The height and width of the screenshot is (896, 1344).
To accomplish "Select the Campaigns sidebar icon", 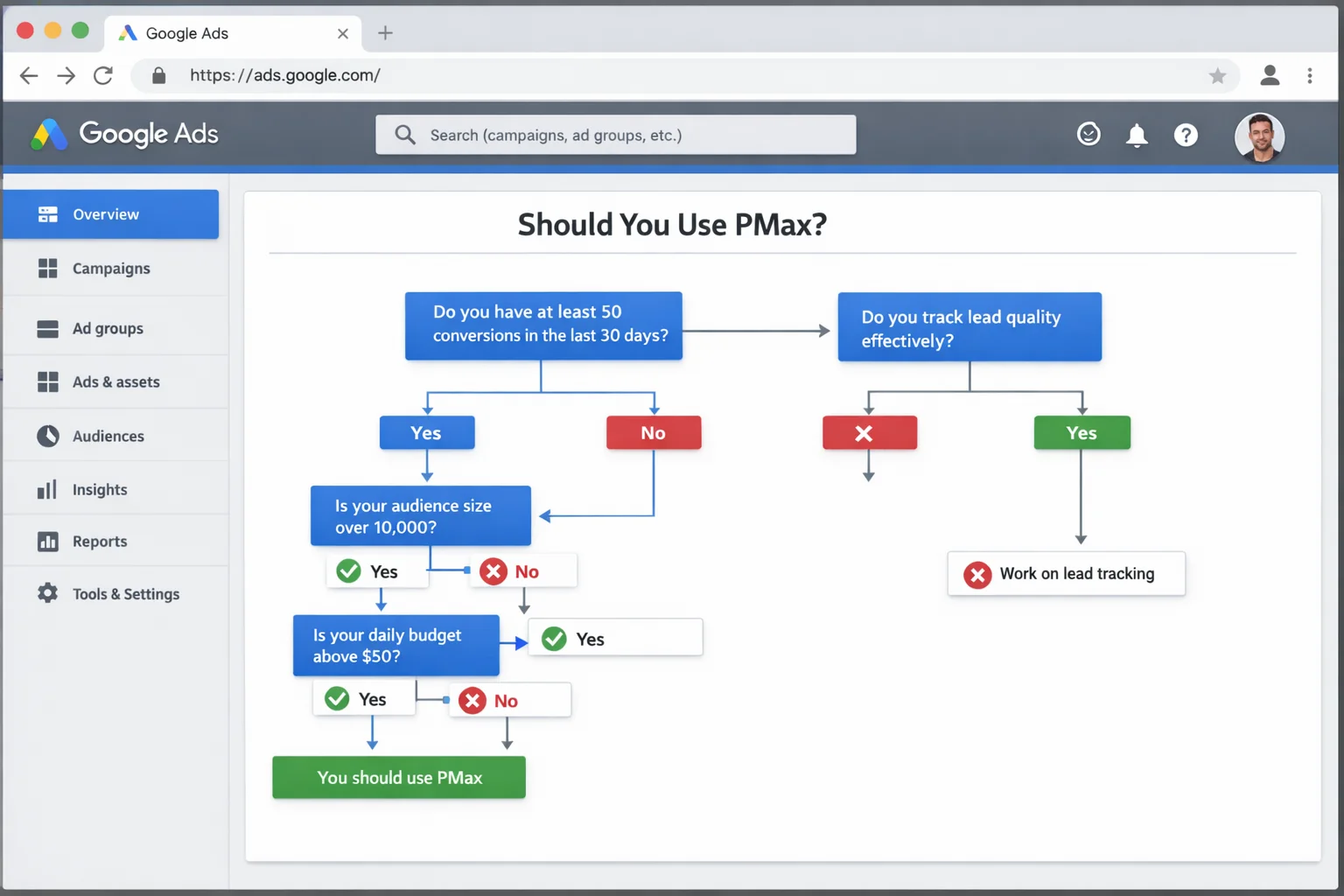I will 47,268.
